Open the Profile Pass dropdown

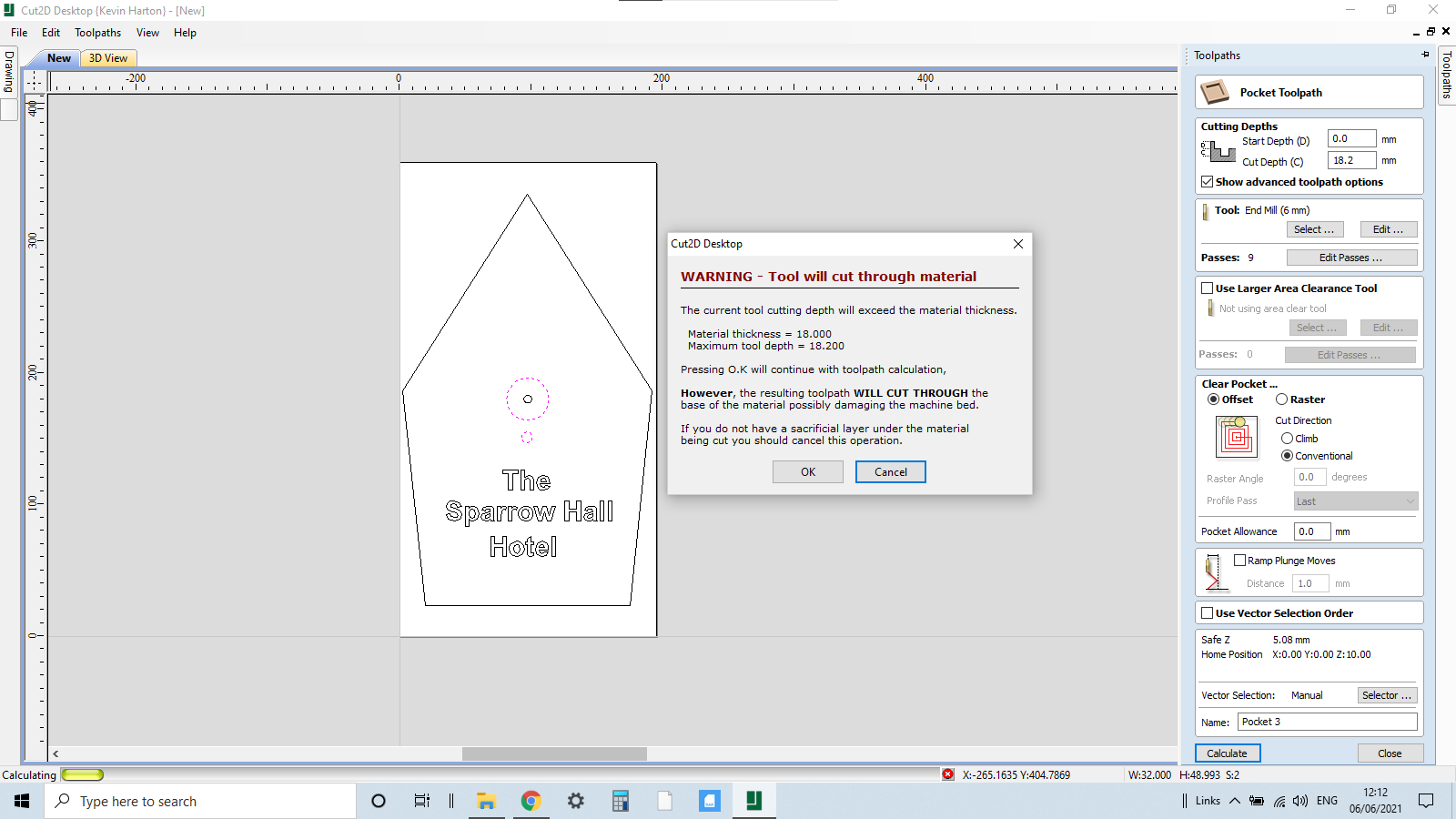[x=1355, y=500]
